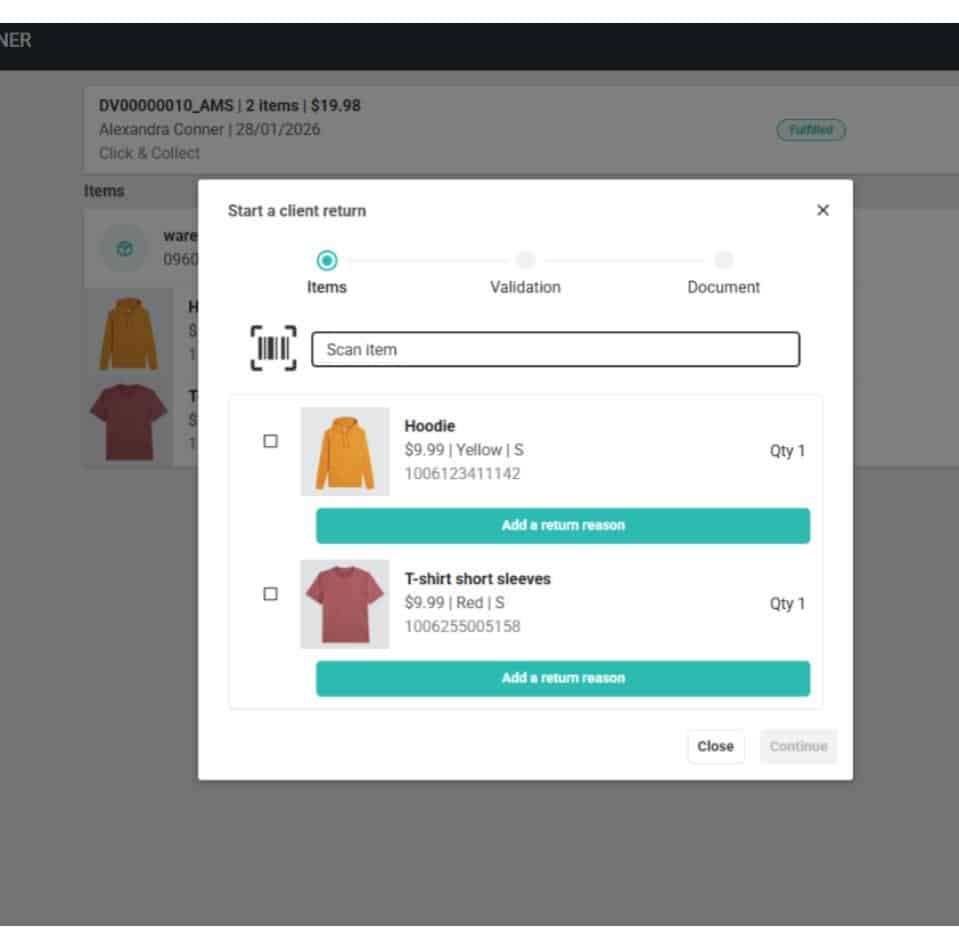Close the client return dialog with X
Image resolution: width=959 pixels, height=944 pixels.
[x=822, y=210]
